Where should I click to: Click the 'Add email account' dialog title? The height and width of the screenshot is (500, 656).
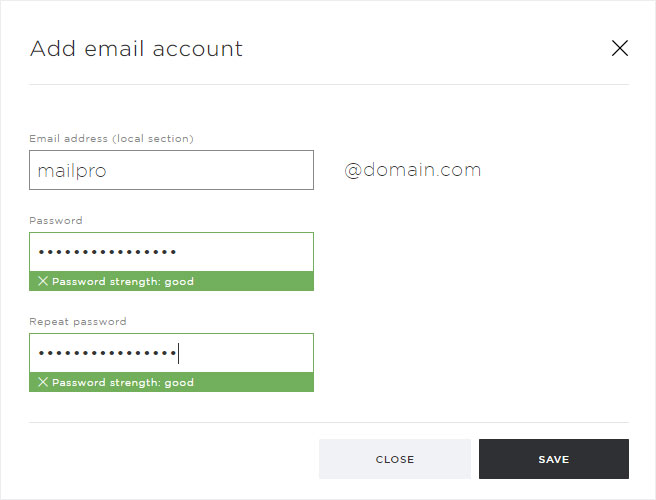tap(136, 49)
